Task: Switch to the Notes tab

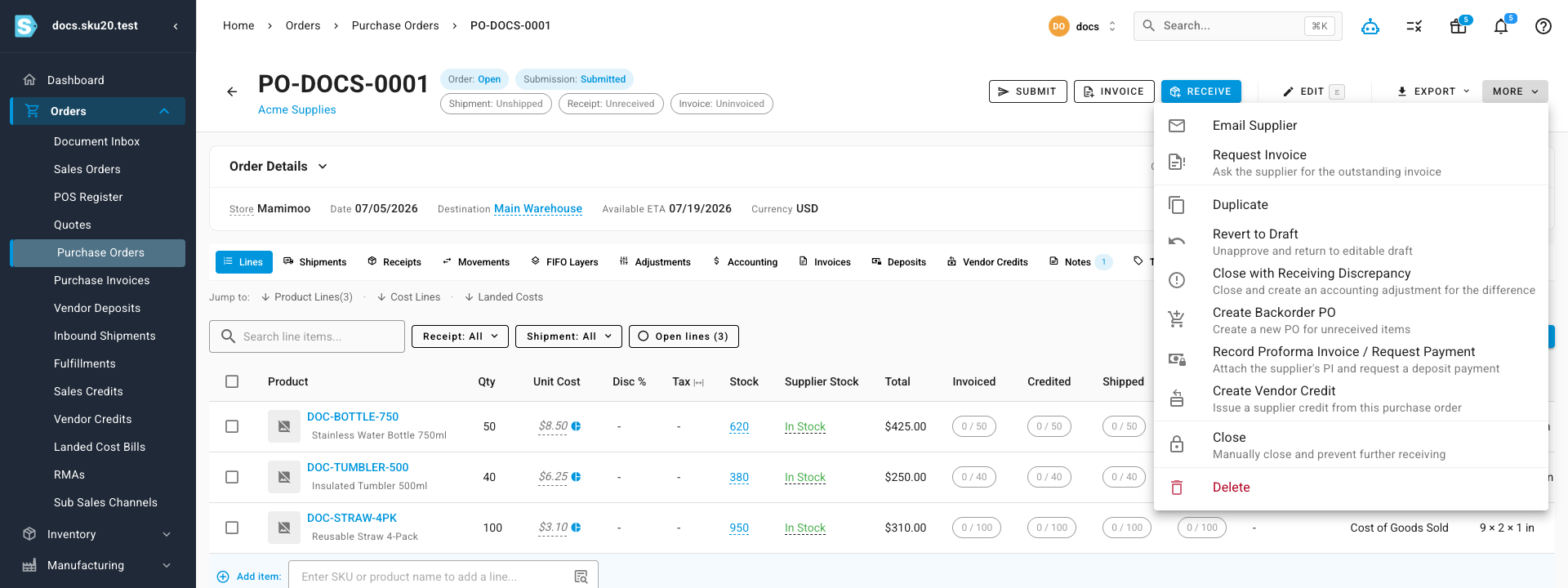Action: click(1080, 262)
